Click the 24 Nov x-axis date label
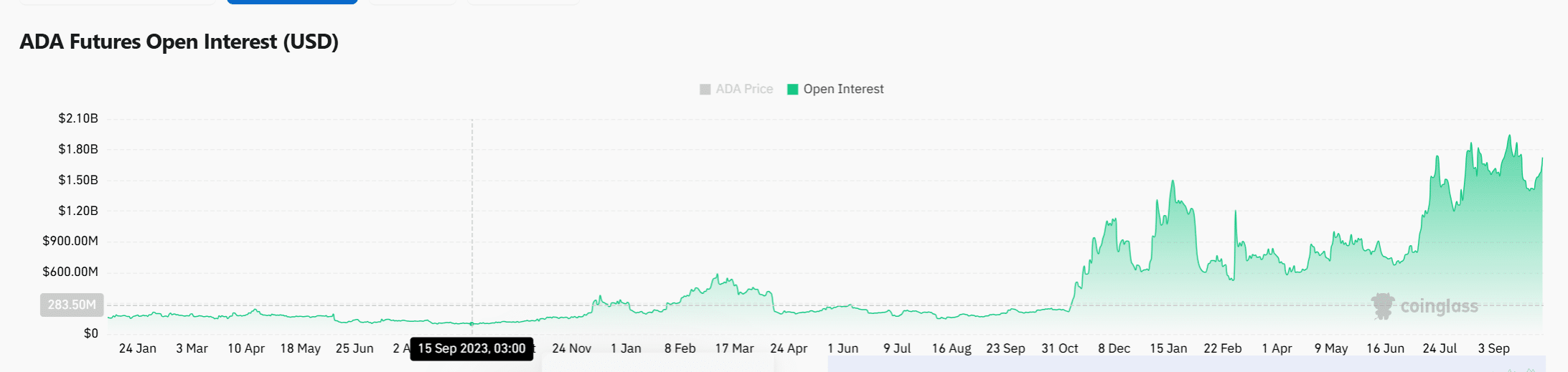The image size is (1568, 372). (571, 348)
